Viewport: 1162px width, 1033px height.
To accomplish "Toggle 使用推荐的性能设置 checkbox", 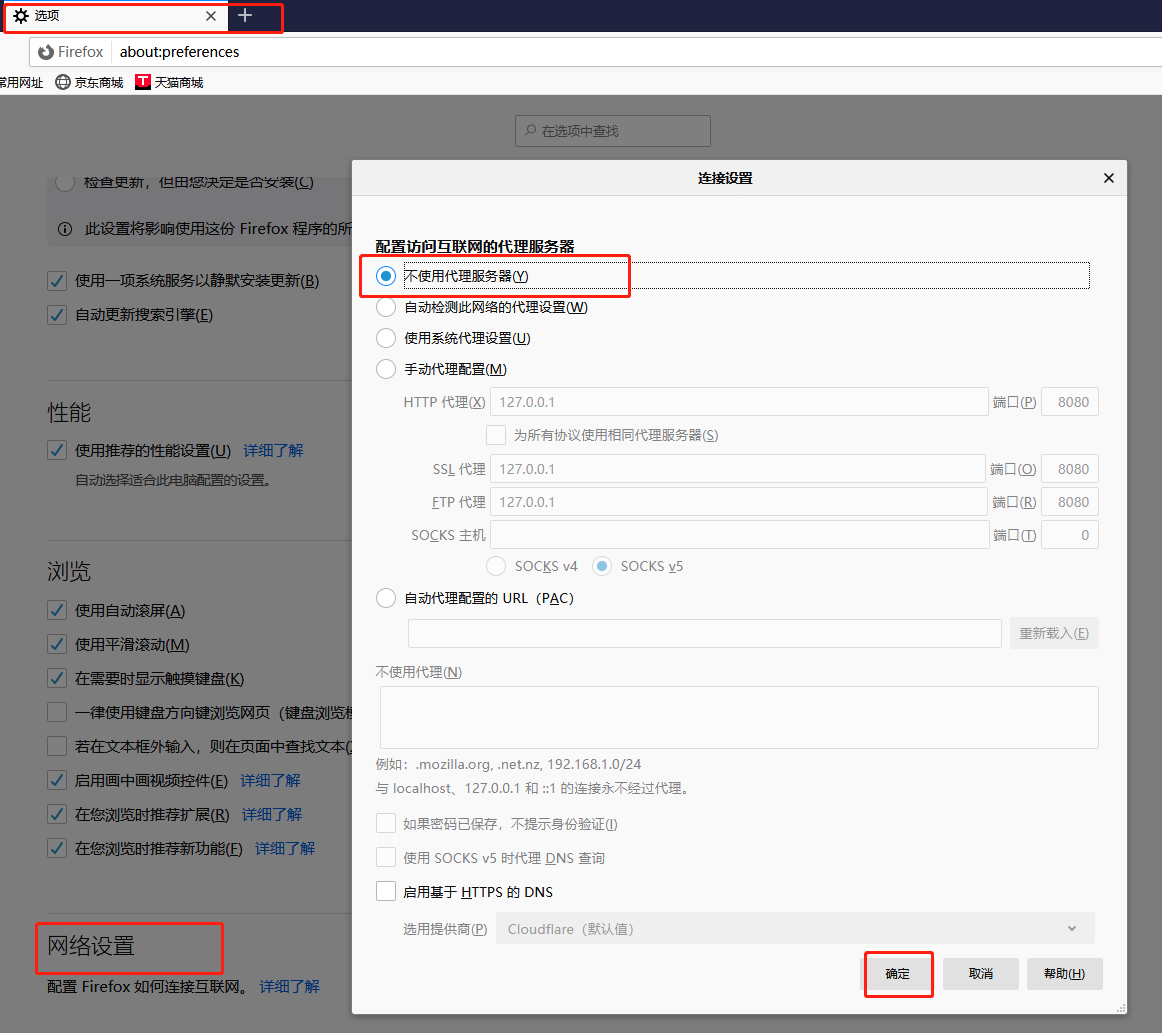I will (x=57, y=451).
